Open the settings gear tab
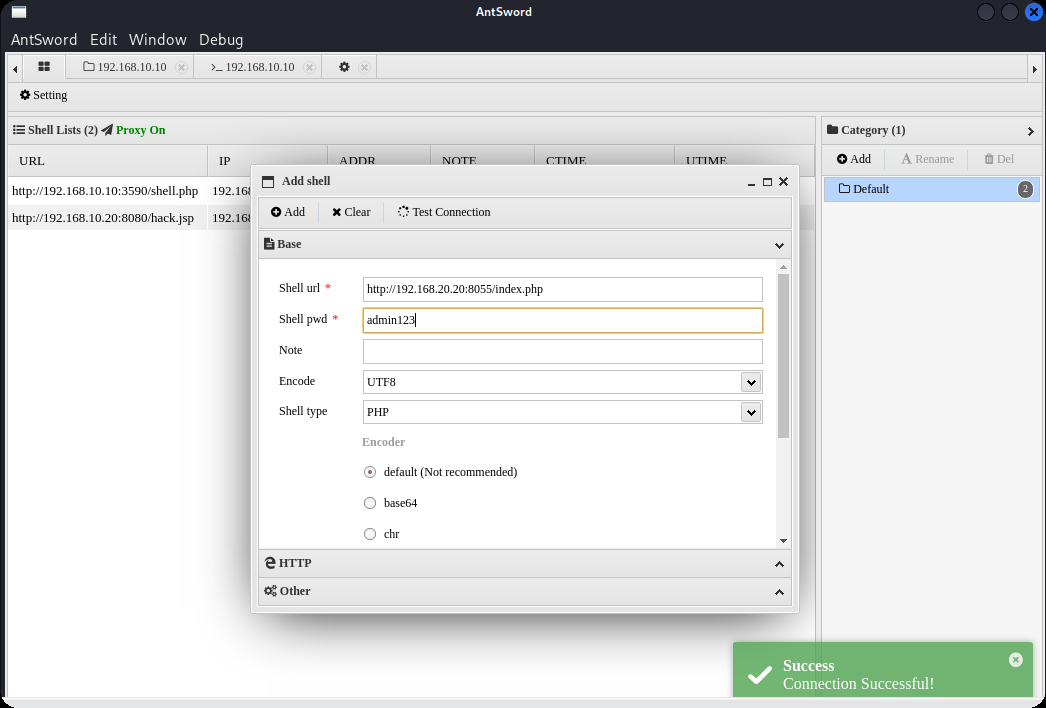Image resolution: width=1046 pixels, height=708 pixels. click(x=344, y=67)
